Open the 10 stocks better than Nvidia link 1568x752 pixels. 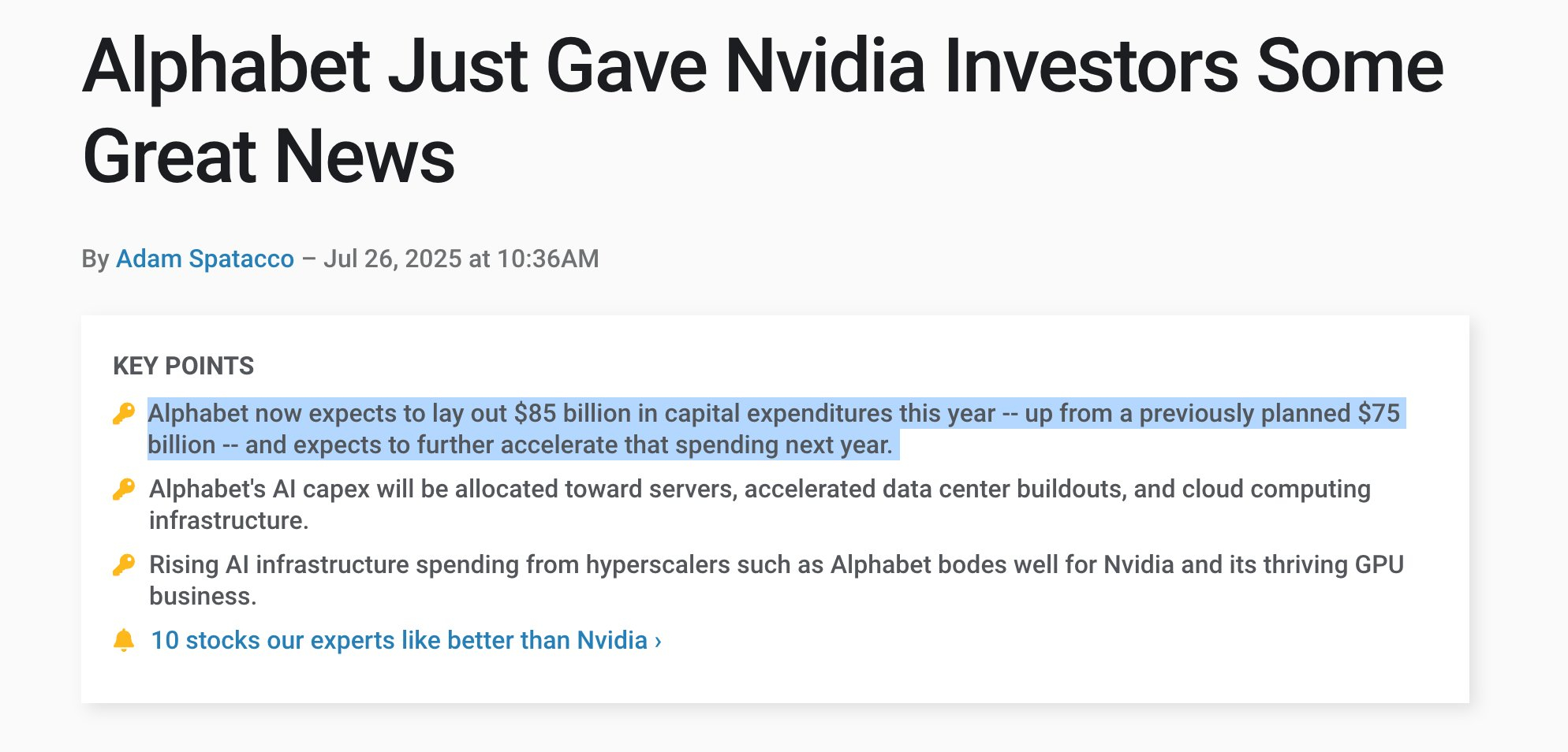[406, 640]
